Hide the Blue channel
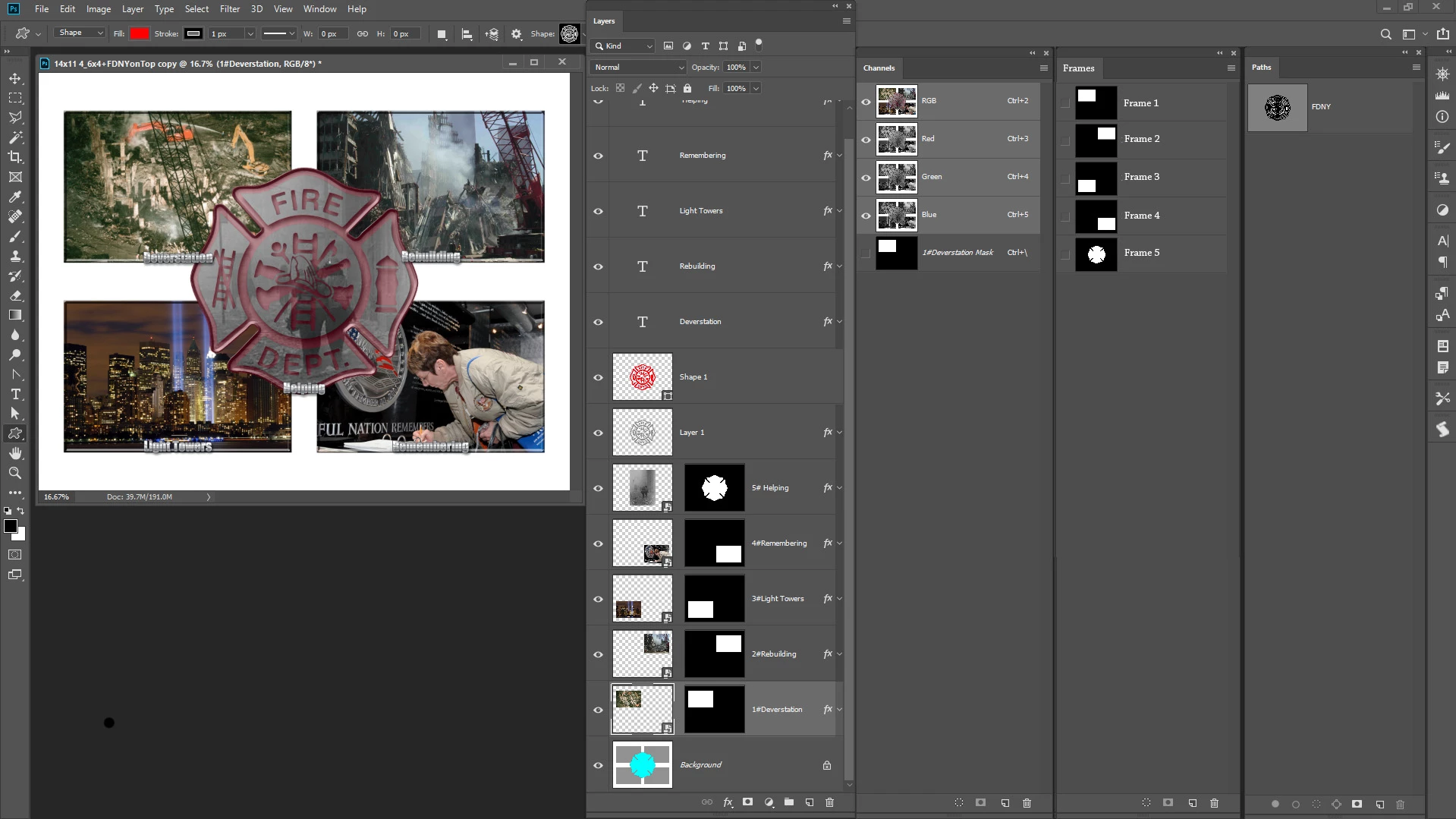The width and height of the screenshot is (1456, 819). tap(866, 216)
